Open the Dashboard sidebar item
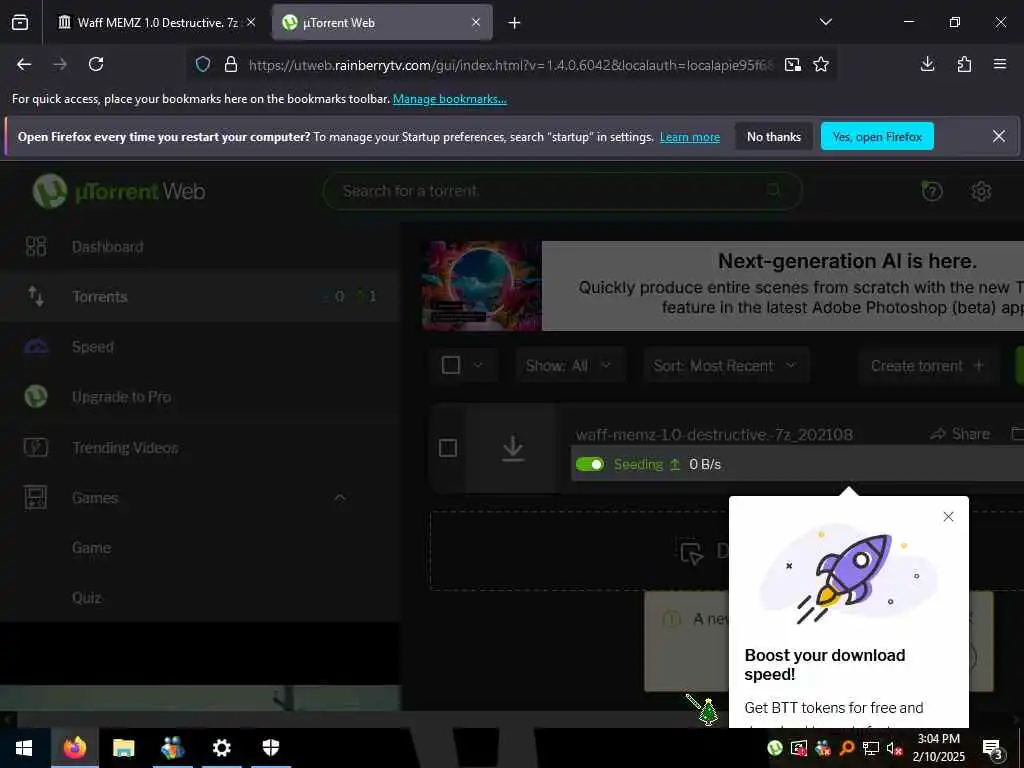This screenshot has height=768, width=1024. (108, 247)
